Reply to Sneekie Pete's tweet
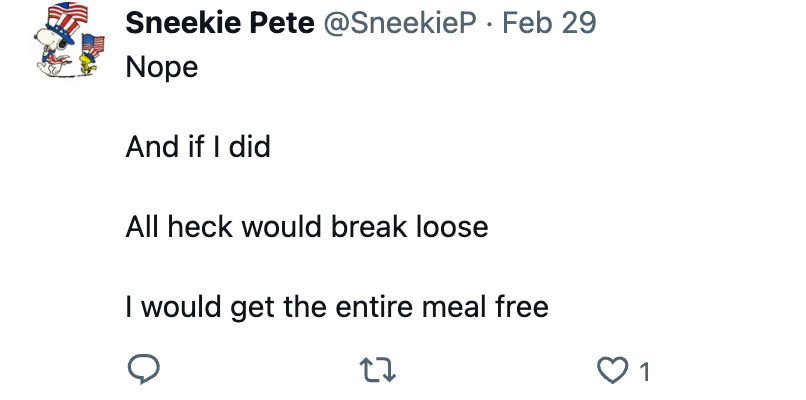 pyautogui.click(x=143, y=369)
